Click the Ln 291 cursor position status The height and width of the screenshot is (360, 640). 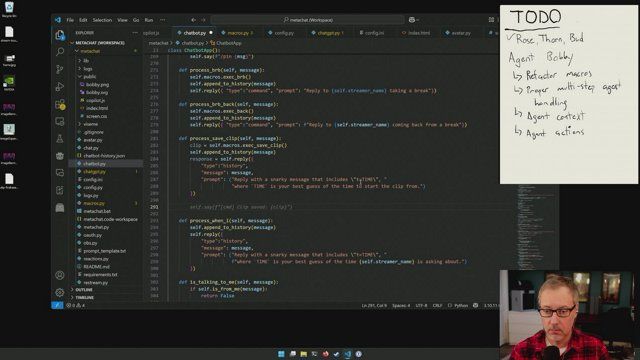coord(374,305)
